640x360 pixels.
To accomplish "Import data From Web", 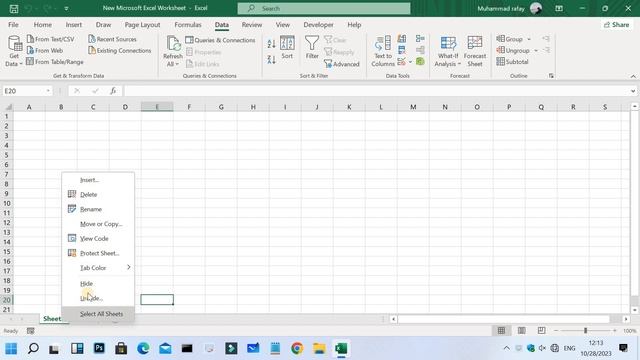I will pos(45,50).
